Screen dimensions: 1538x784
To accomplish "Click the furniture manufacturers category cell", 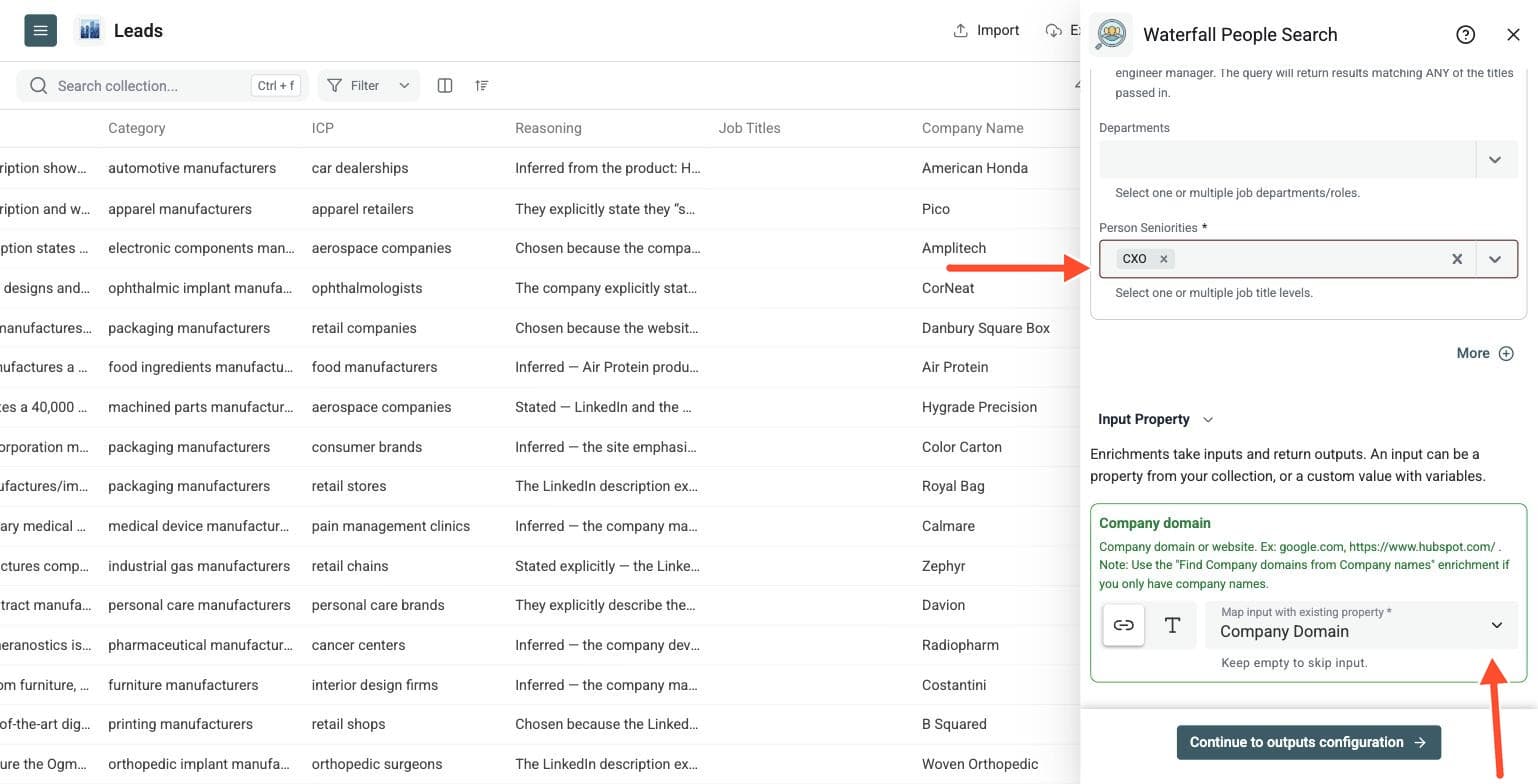I will pos(183,685).
